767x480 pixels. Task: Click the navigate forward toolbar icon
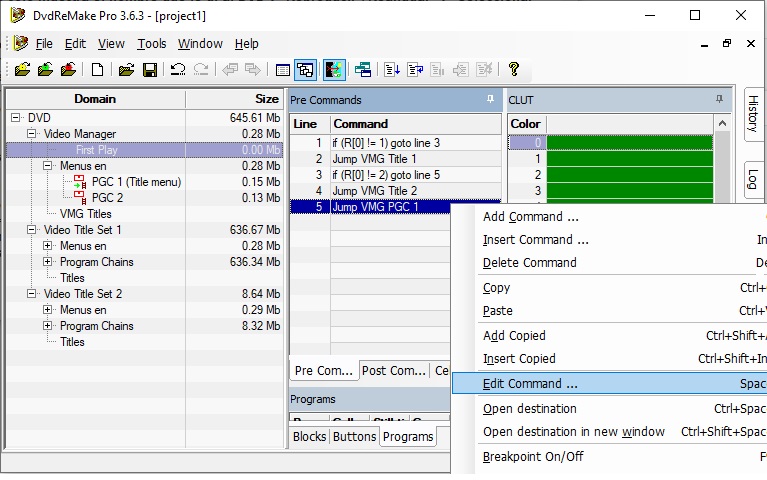(253, 69)
